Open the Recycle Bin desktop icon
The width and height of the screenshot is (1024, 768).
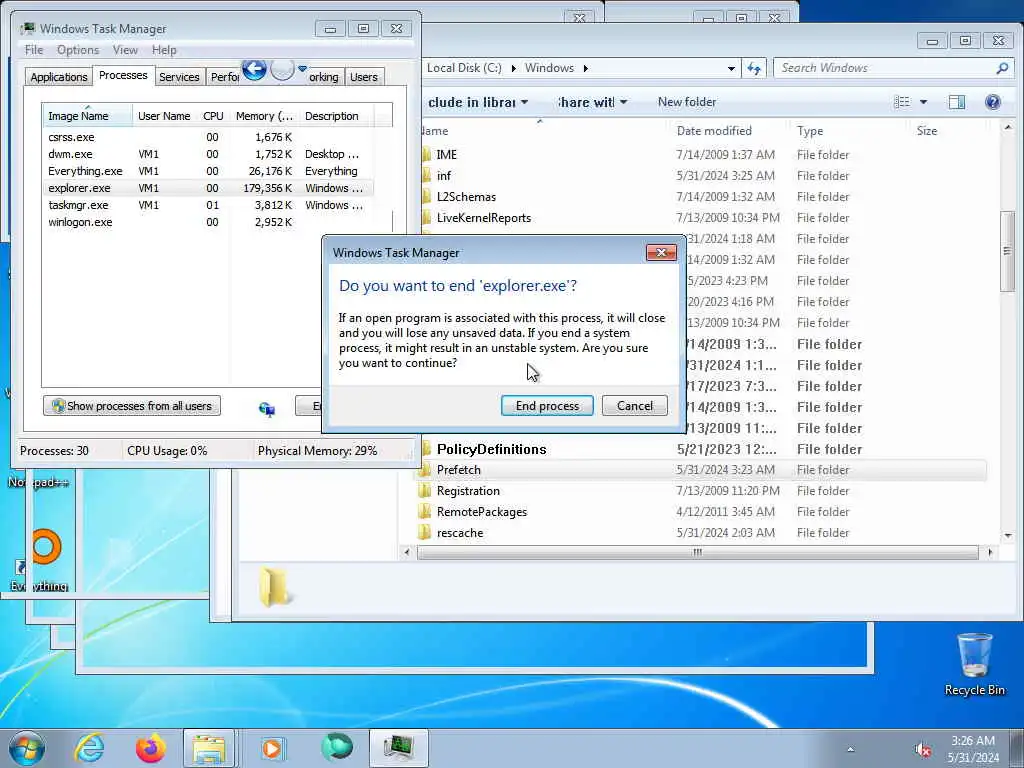coord(974,664)
